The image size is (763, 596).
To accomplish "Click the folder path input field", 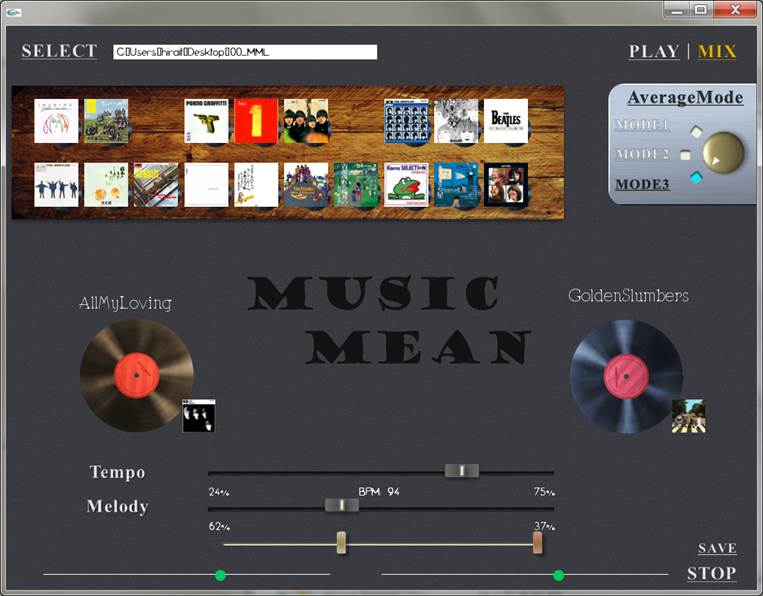I will pyautogui.click(x=245, y=52).
